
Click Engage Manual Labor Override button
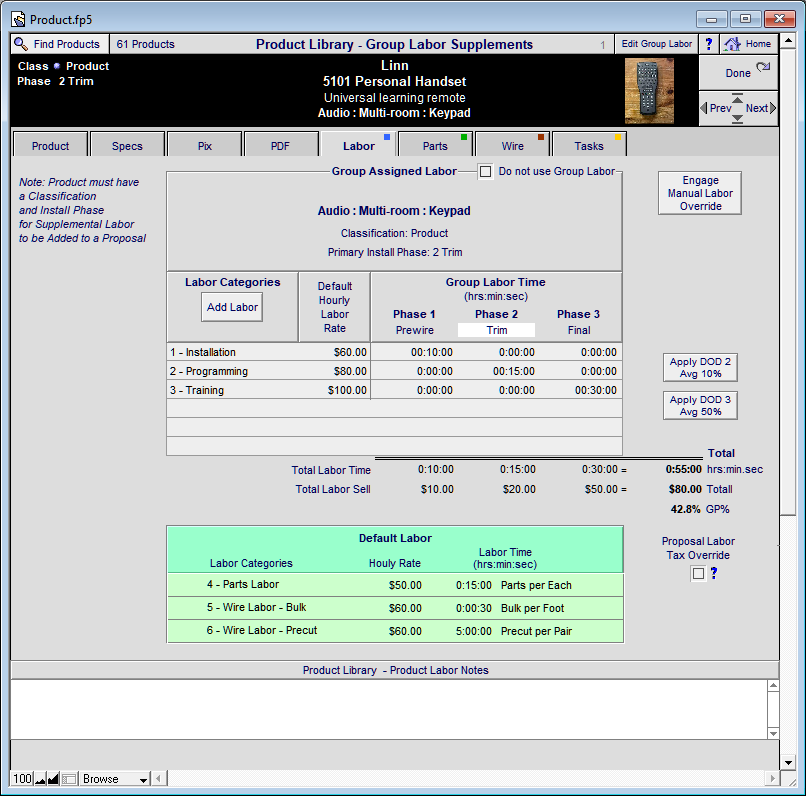tap(700, 193)
